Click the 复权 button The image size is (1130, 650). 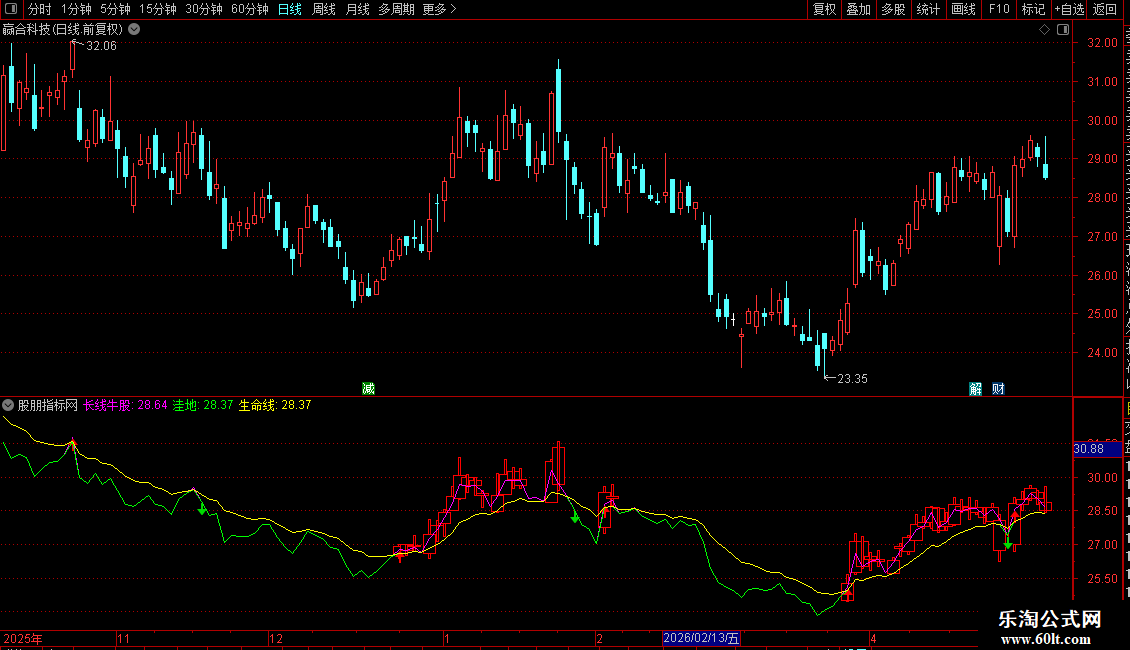click(x=824, y=9)
